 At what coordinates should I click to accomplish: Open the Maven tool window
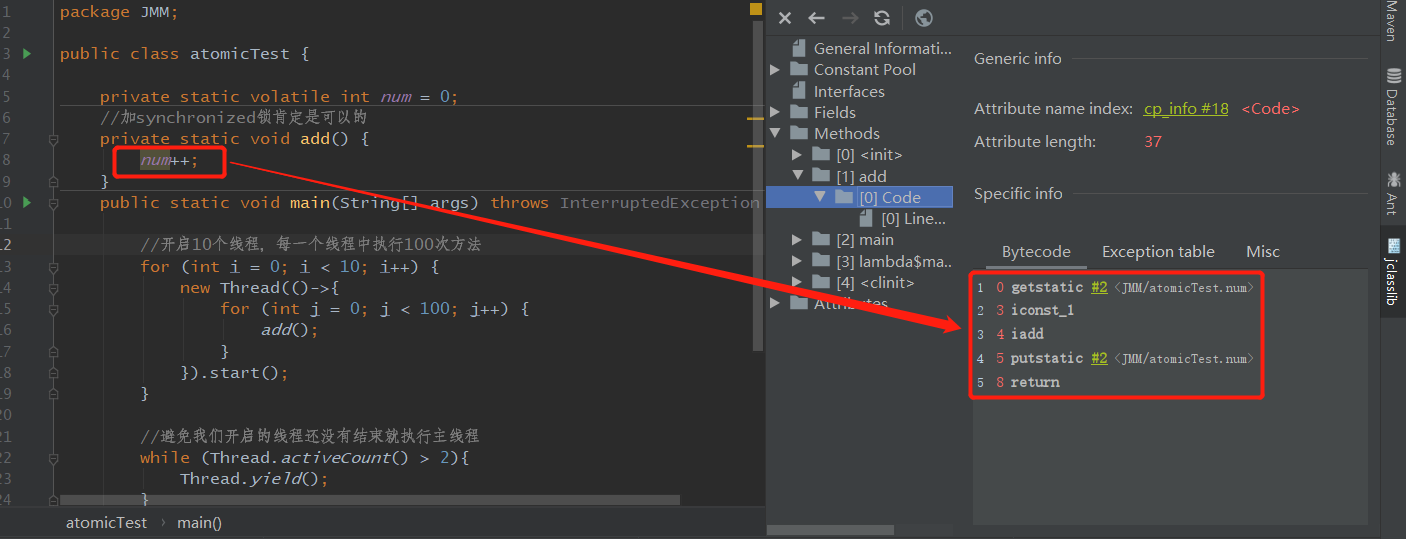tap(1392, 21)
